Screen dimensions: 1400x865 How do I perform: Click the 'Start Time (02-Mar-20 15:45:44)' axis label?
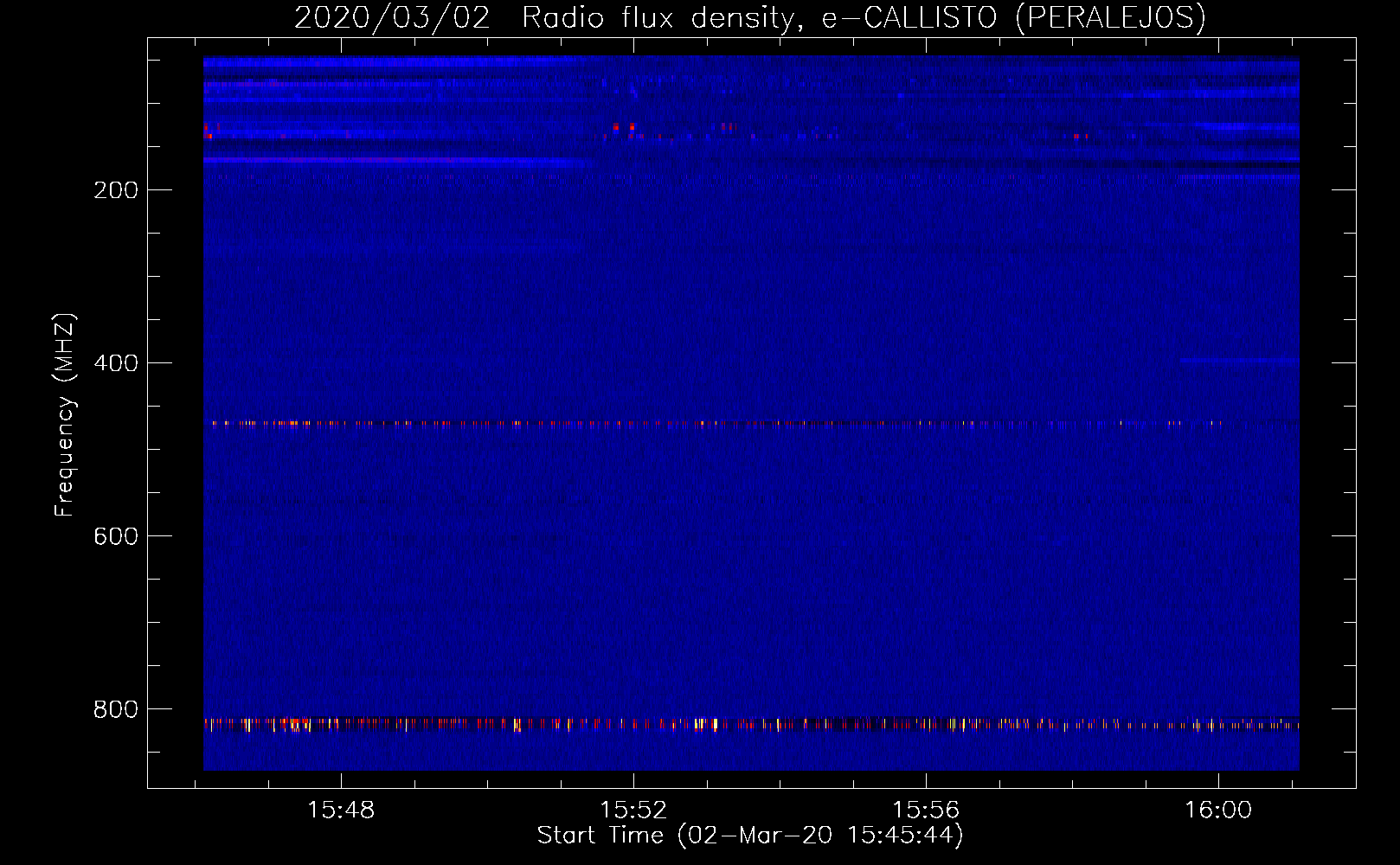coord(750,836)
